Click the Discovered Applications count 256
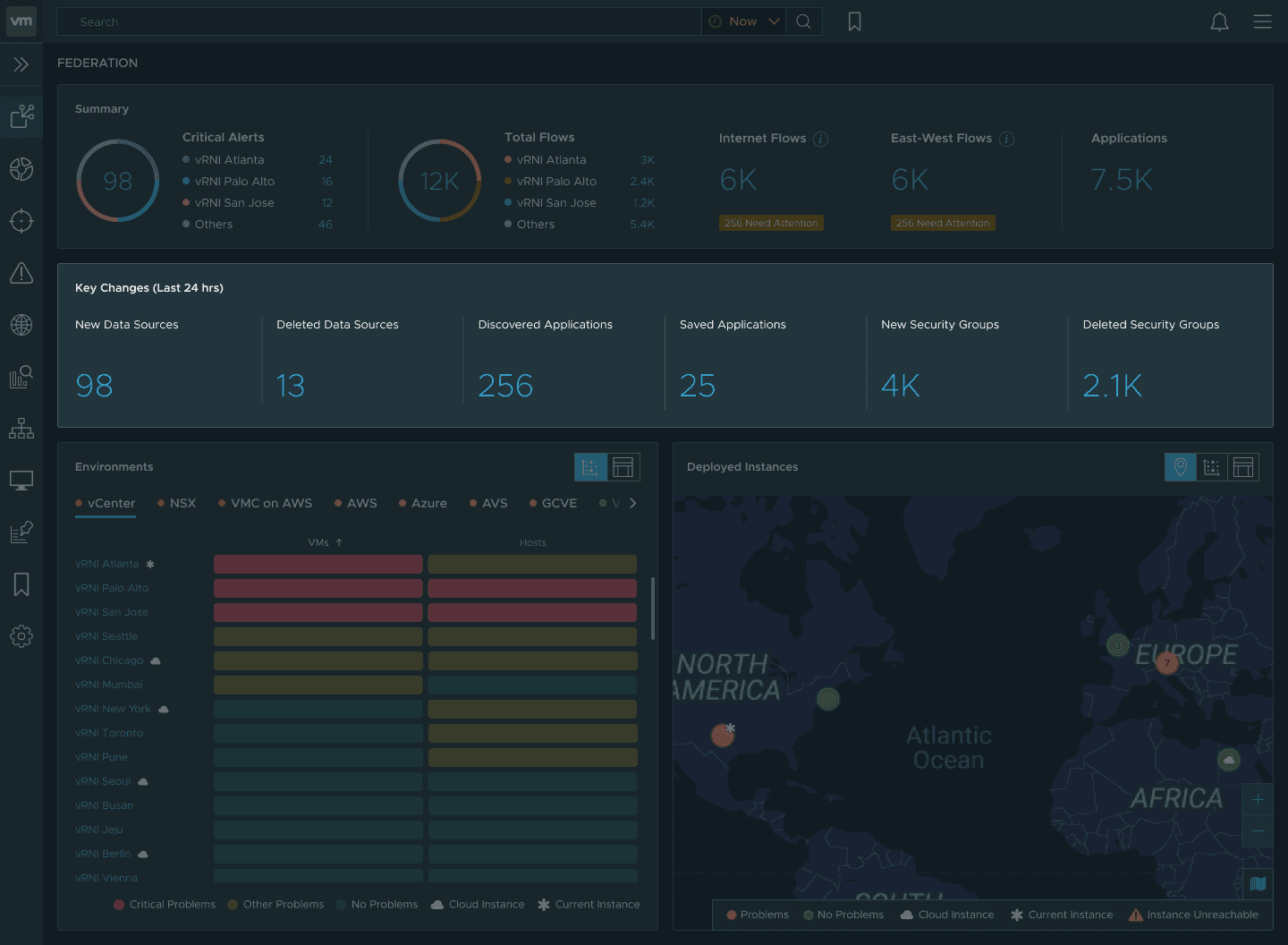1288x945 pixels. point(505,386)
